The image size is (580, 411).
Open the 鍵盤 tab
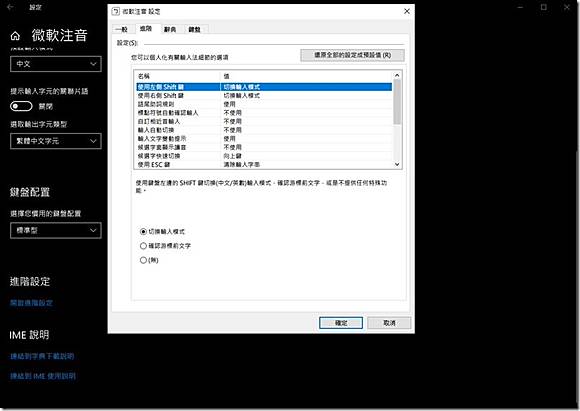tap(195, 29)
